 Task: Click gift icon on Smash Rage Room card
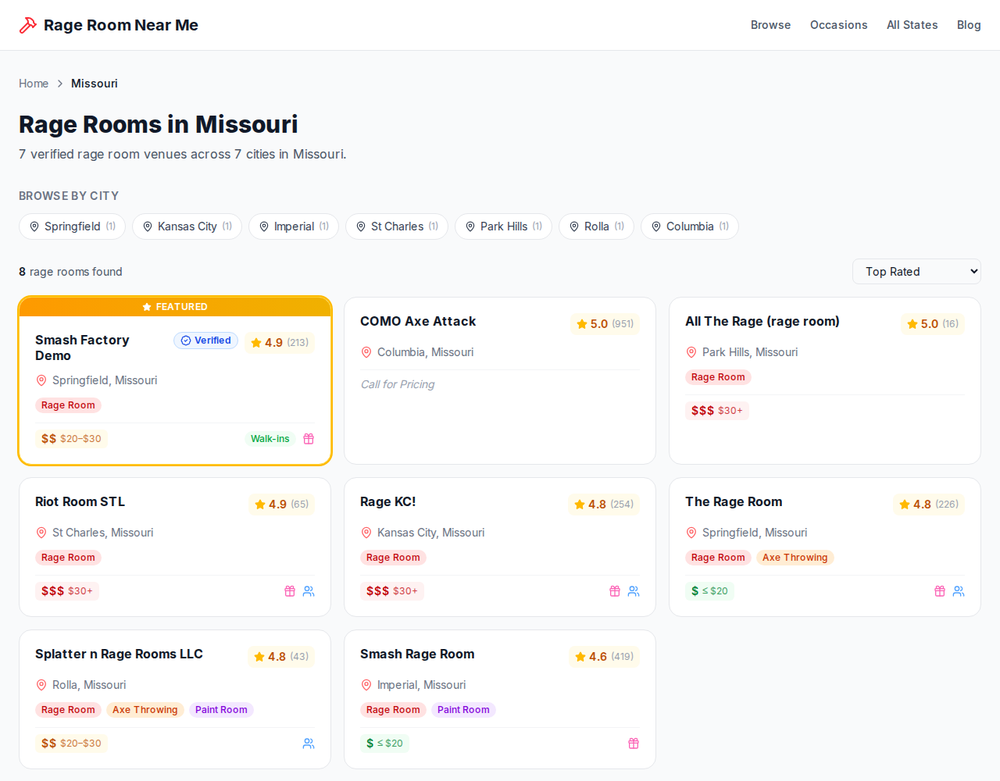coord(633,743)
